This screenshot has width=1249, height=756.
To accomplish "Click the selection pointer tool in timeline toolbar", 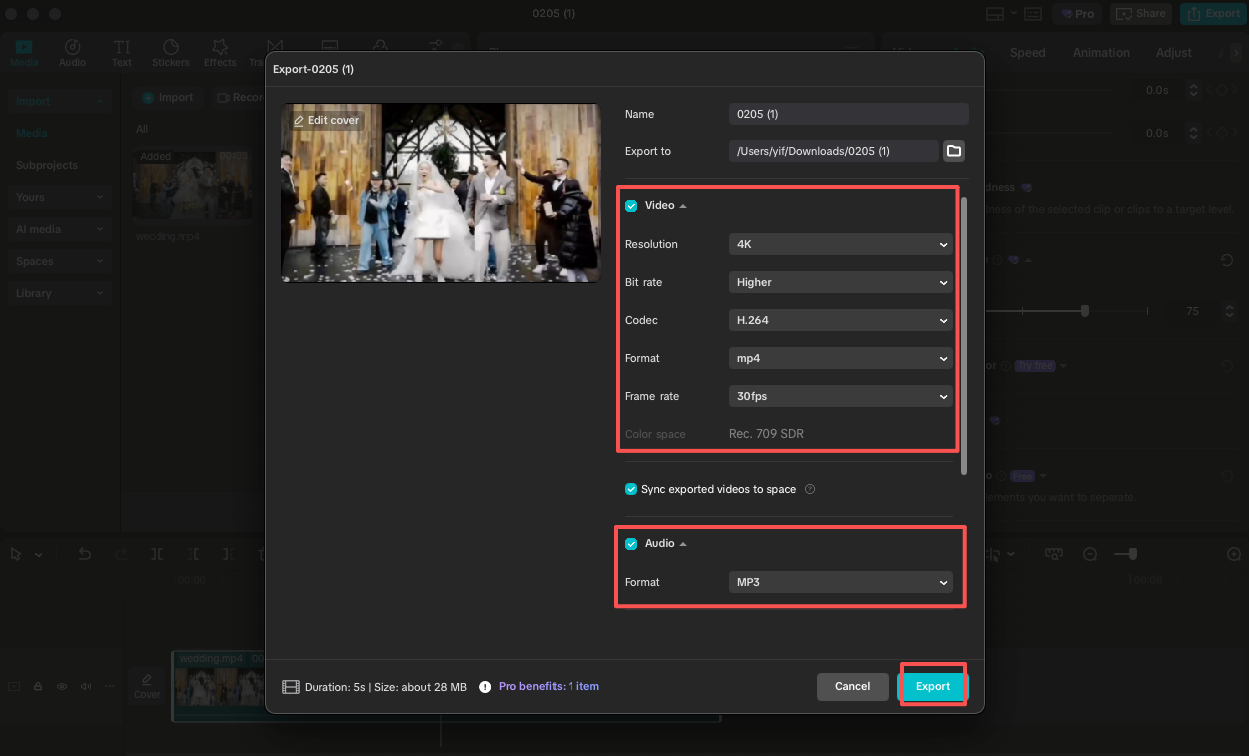I will tap(16, 554).
